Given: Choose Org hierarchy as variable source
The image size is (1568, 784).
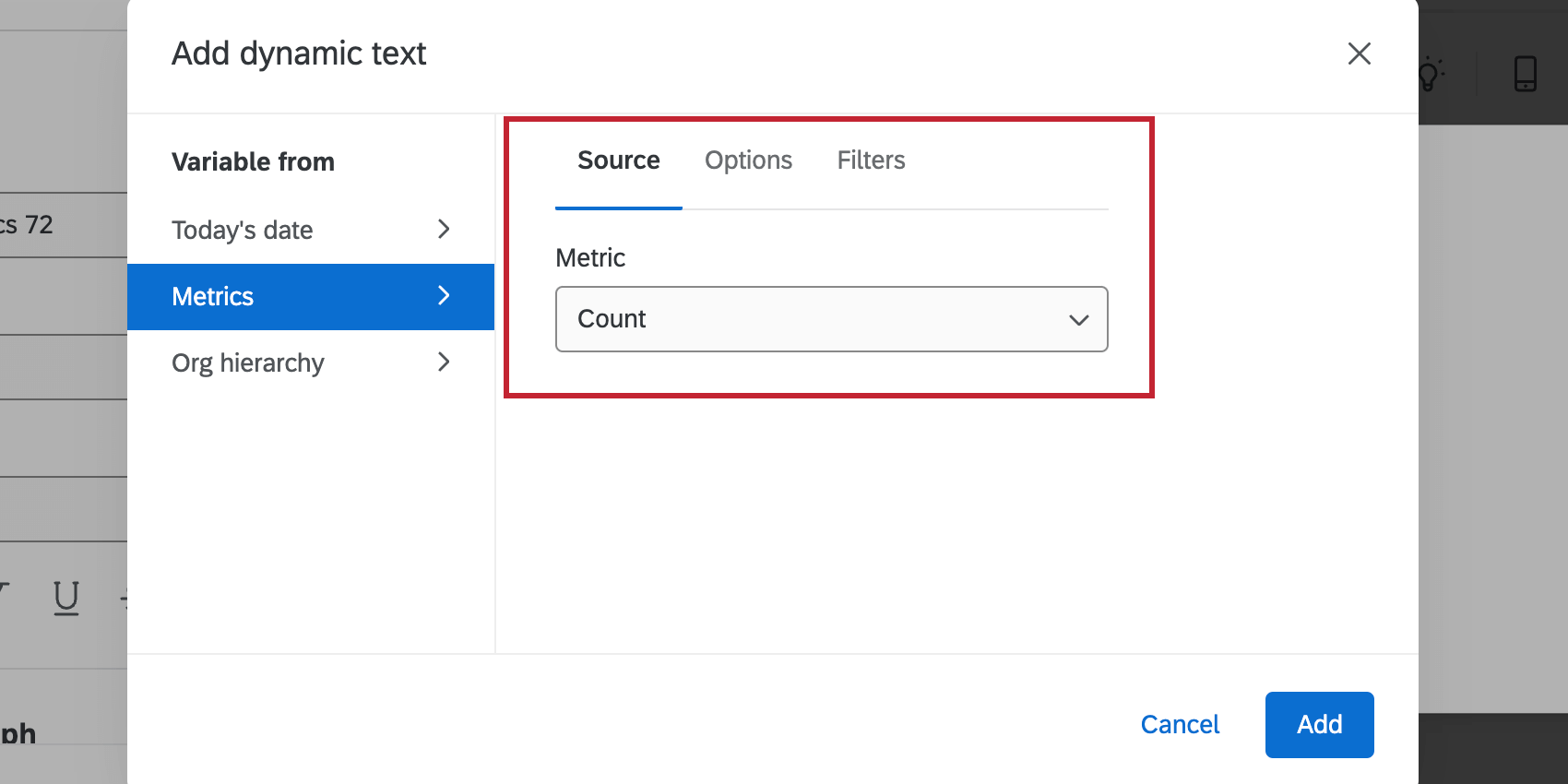Looking at the screenshot, I should [248, 362].
